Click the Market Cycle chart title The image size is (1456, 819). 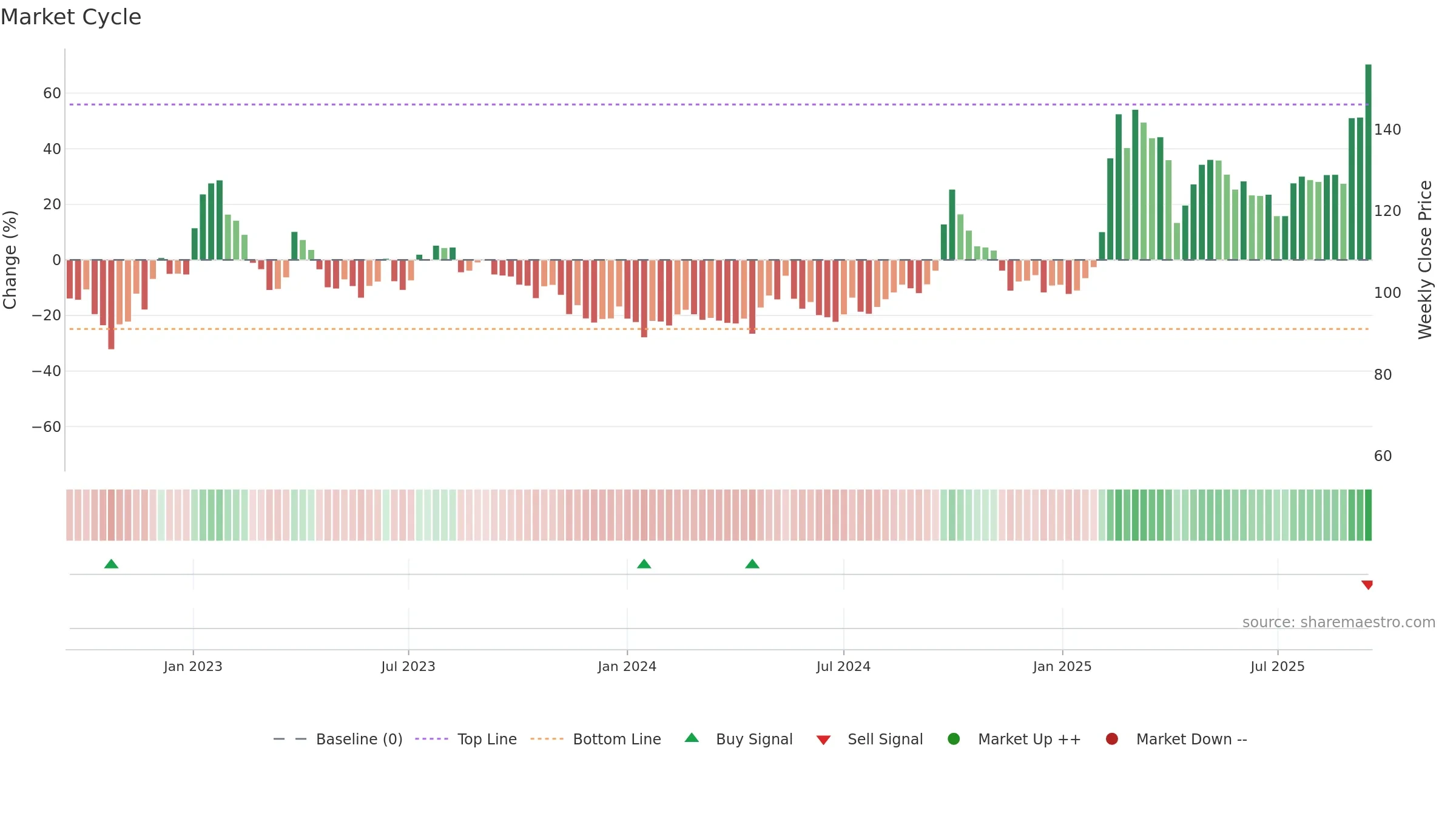pyautogui.click(x=71, y=17)
